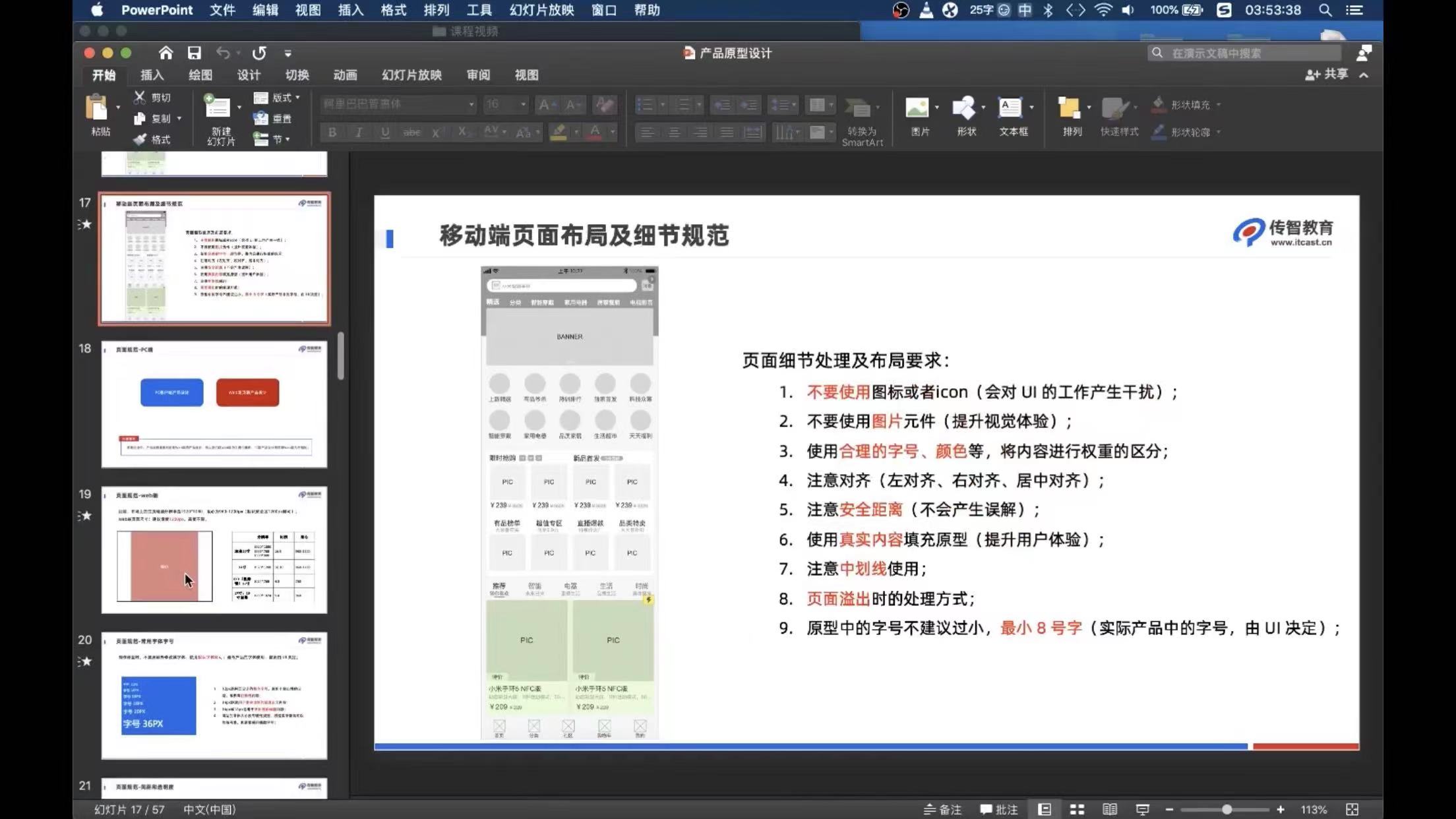Start slideshow from status bar icon
1456x819 pixels.
point(1143,809)
